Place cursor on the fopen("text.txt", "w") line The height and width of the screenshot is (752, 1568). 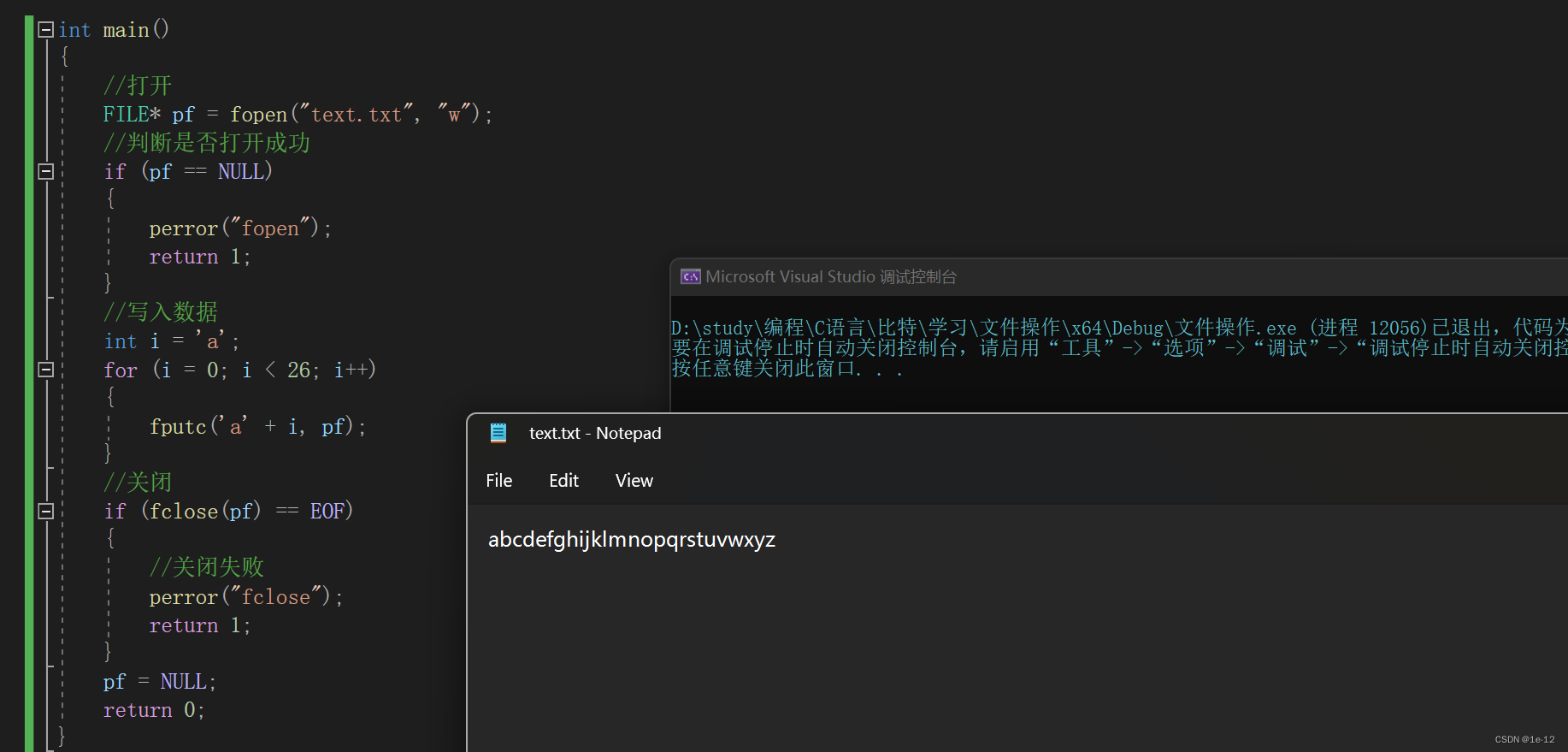(x=297, y=115)
